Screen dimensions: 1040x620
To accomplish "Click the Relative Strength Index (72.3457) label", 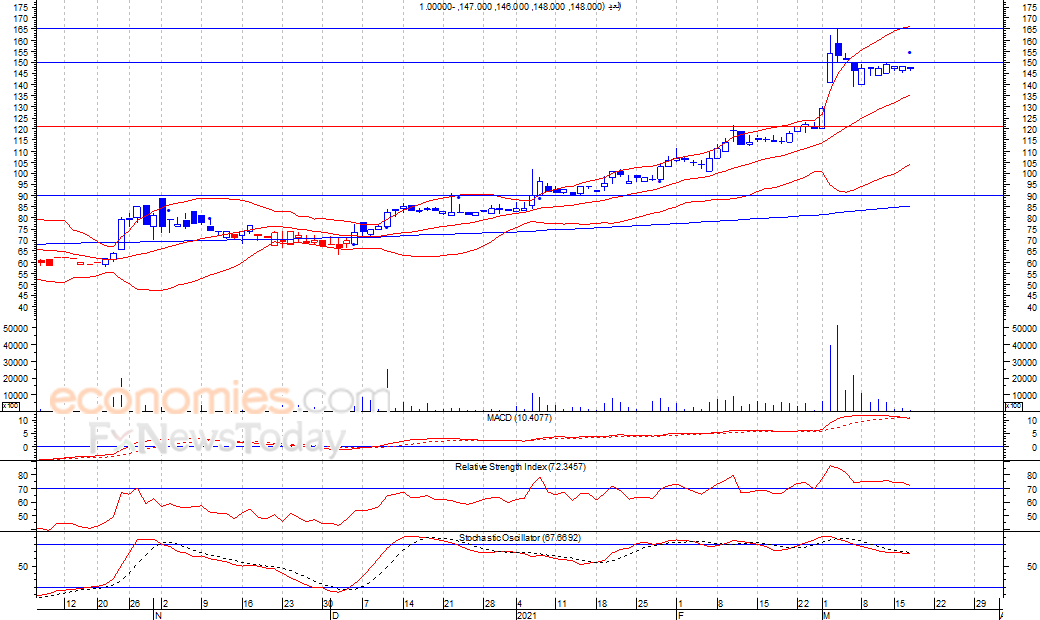I will 520,467.
